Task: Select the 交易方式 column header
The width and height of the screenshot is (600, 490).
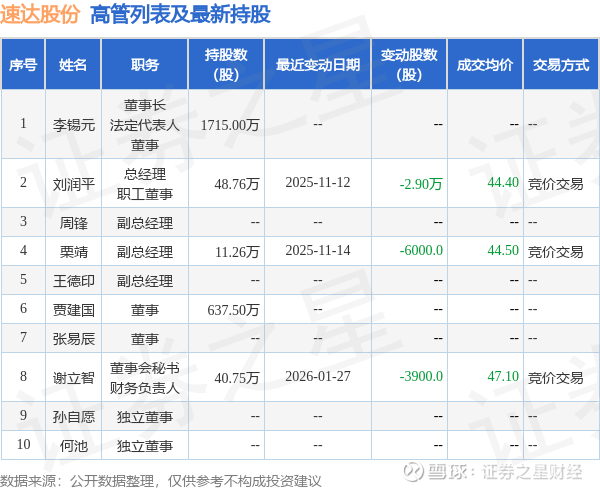Action: pos(561,65)
